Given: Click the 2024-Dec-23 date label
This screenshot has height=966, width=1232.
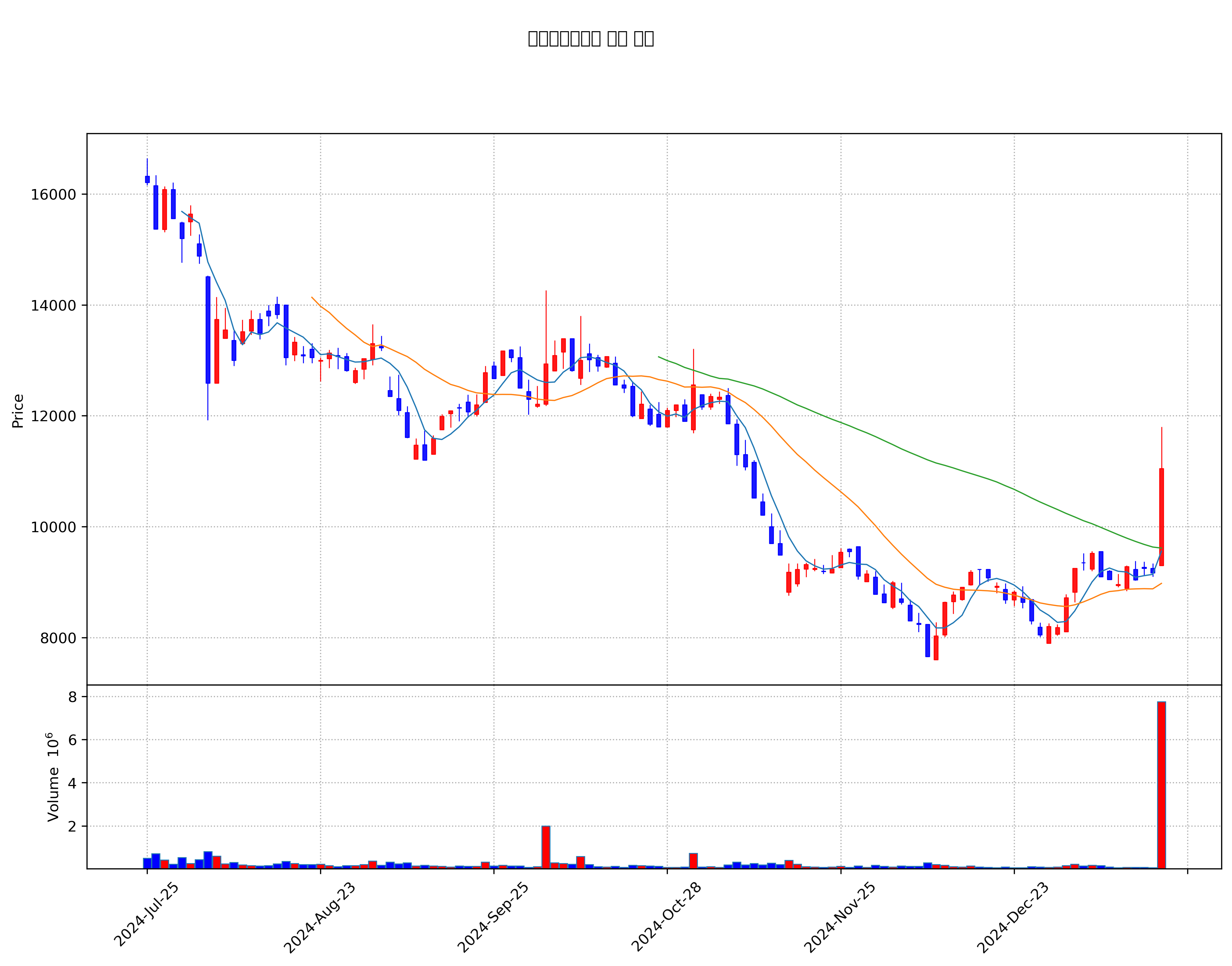Looking at the screenshot, I should [1014, 917].
